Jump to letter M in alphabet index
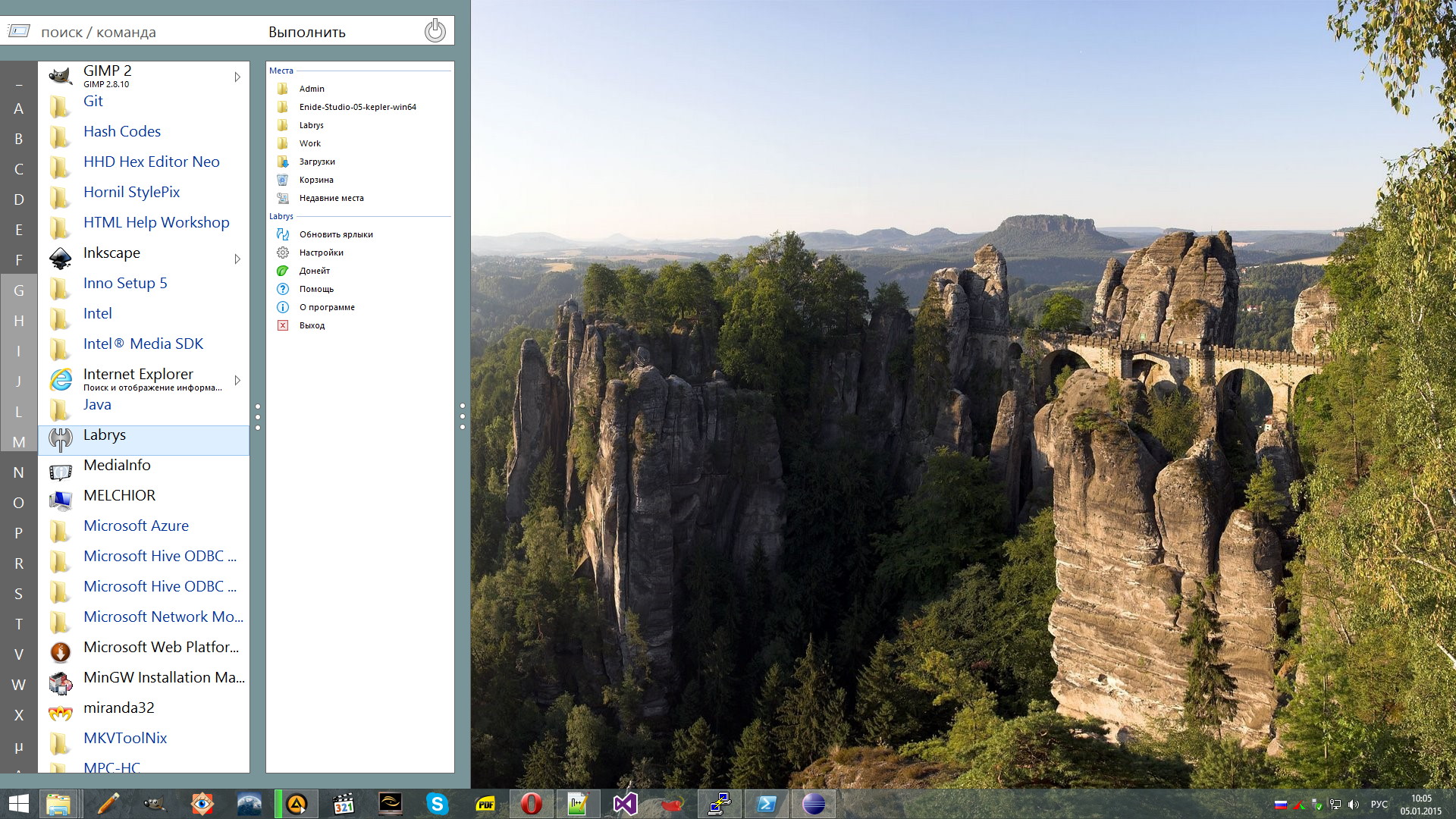 [19, 442]
